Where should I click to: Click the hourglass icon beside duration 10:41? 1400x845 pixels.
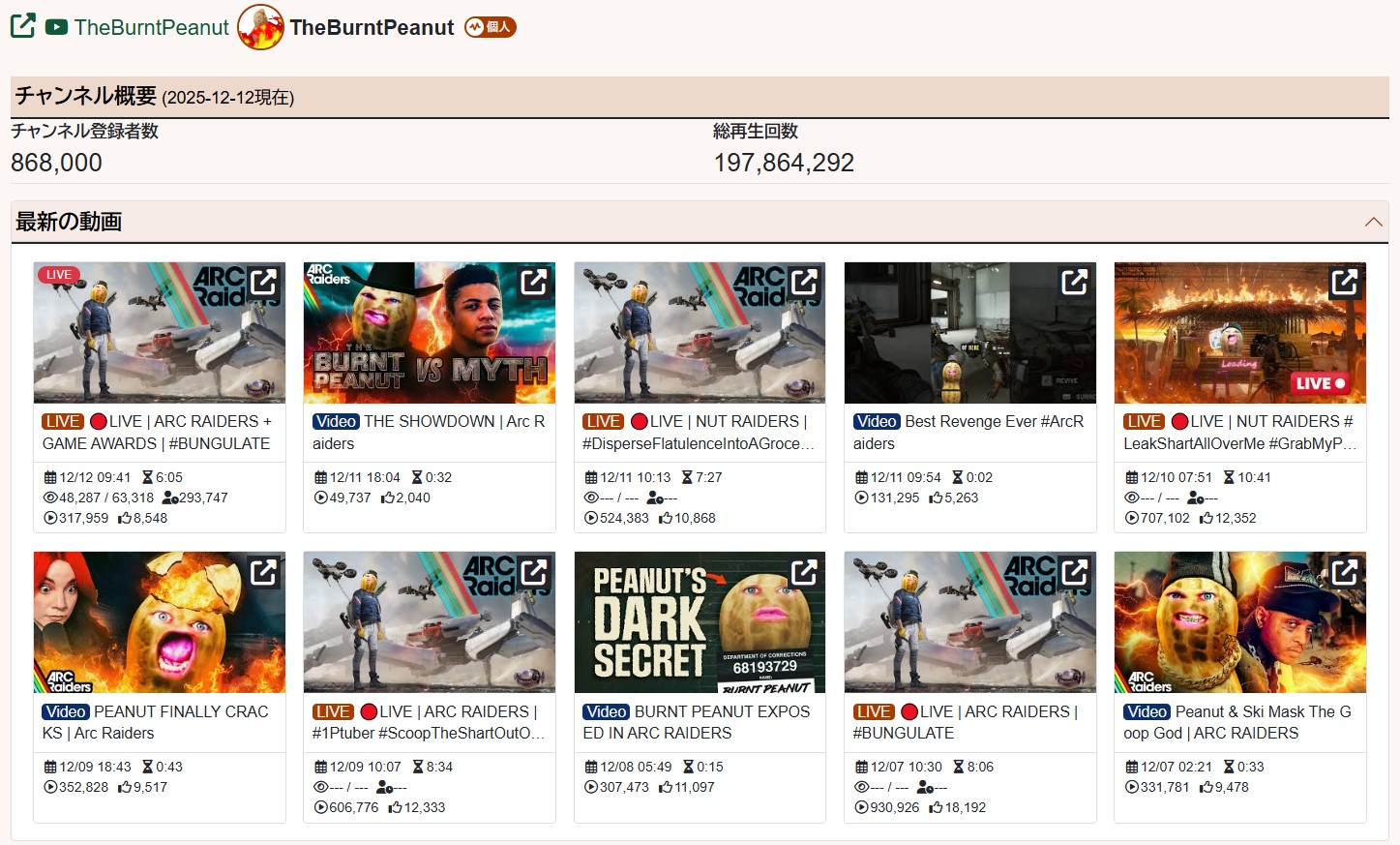click(1229, 477)
